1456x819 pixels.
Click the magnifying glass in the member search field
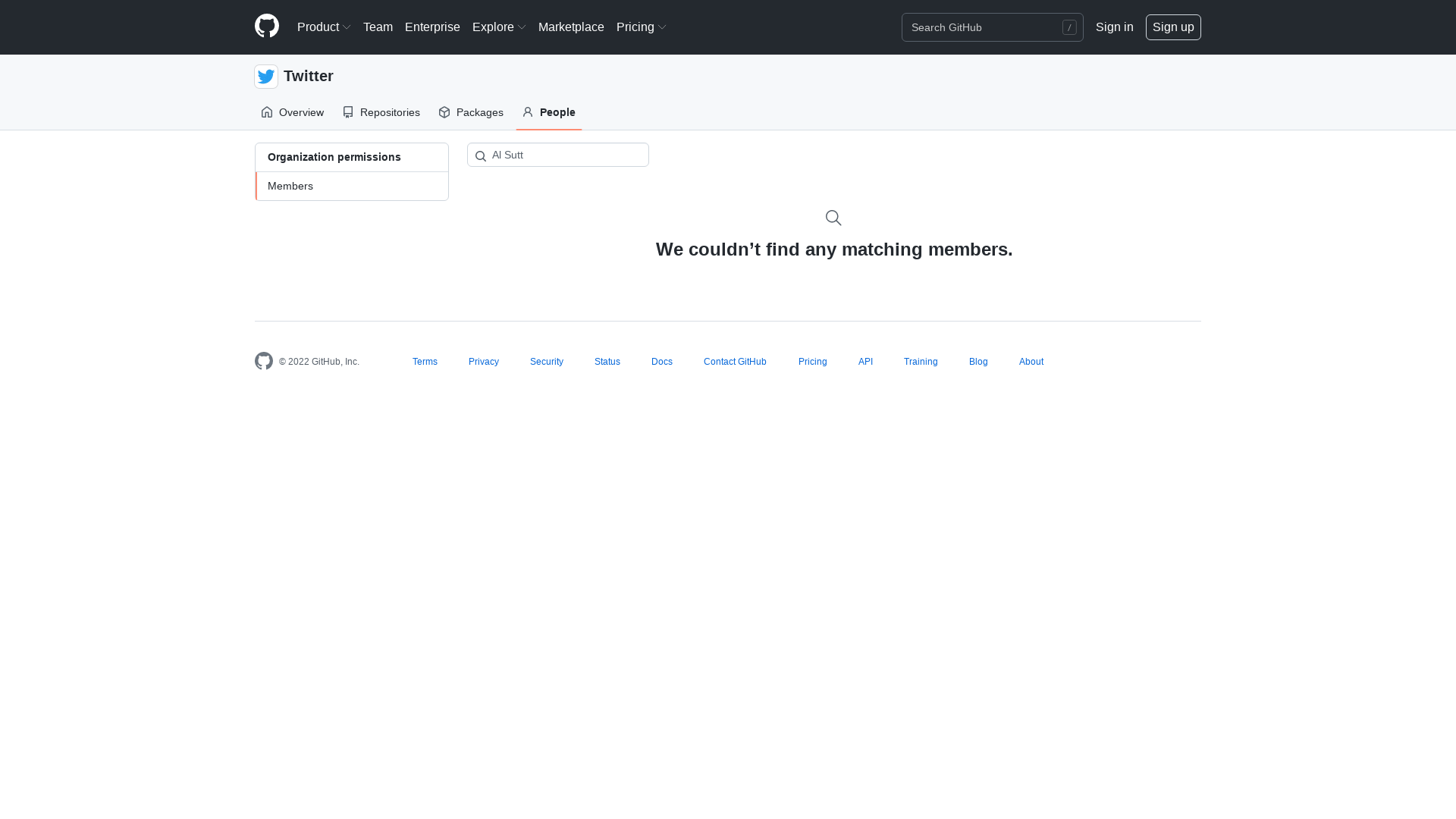coord(481,155)
